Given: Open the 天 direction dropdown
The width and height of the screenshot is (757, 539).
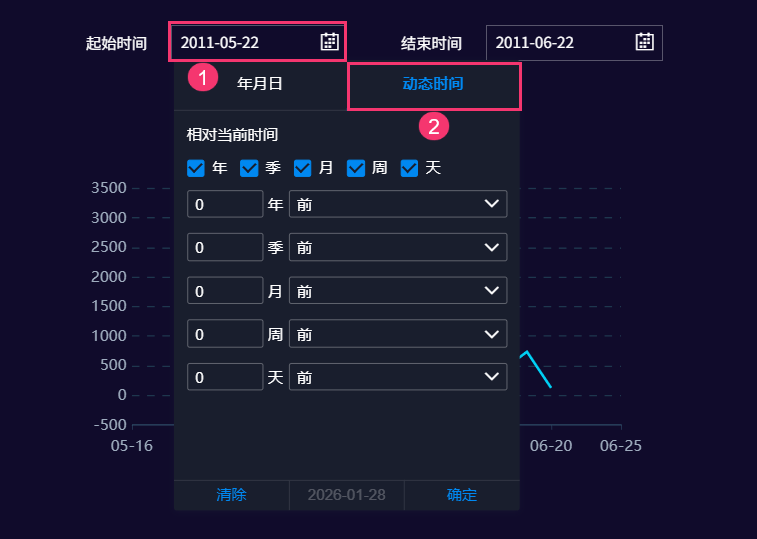Looking at the screenshot, I should tap(398, 377).
